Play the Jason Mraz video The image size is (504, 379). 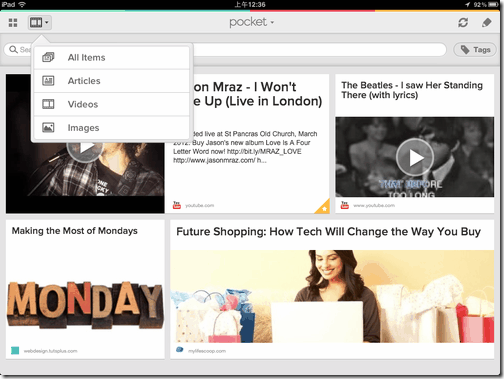[85, 148]
